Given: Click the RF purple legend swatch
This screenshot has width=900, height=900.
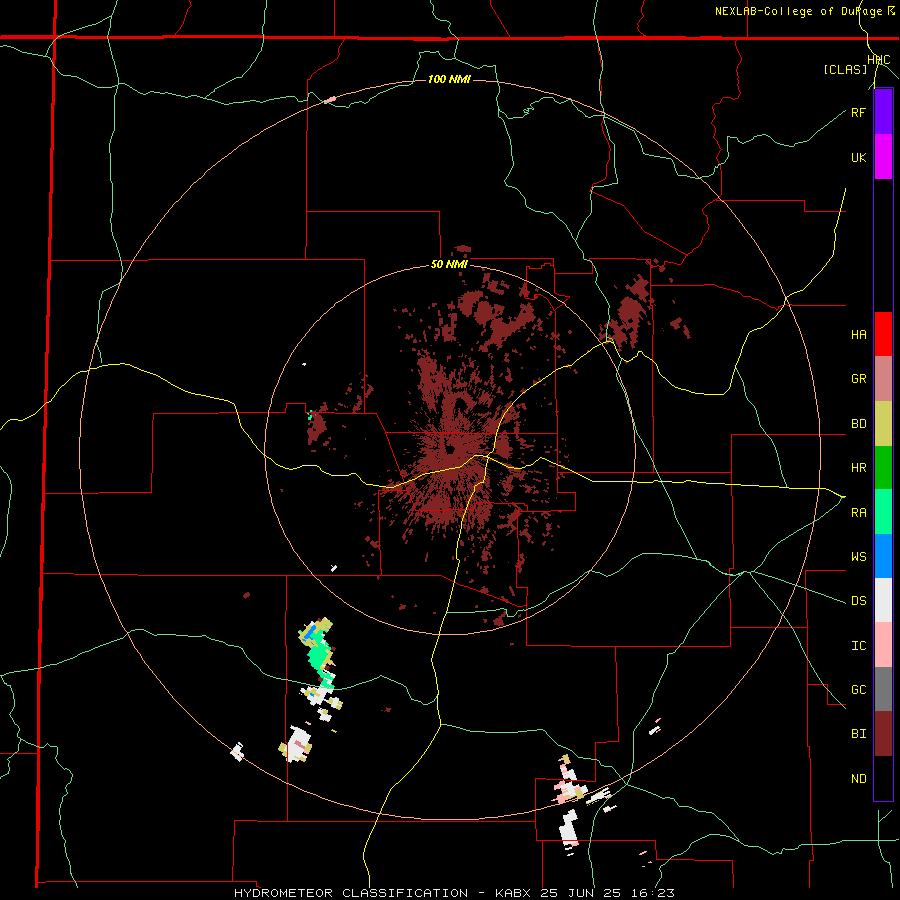Looking at the screenshot, I should [x=883, y=112].
